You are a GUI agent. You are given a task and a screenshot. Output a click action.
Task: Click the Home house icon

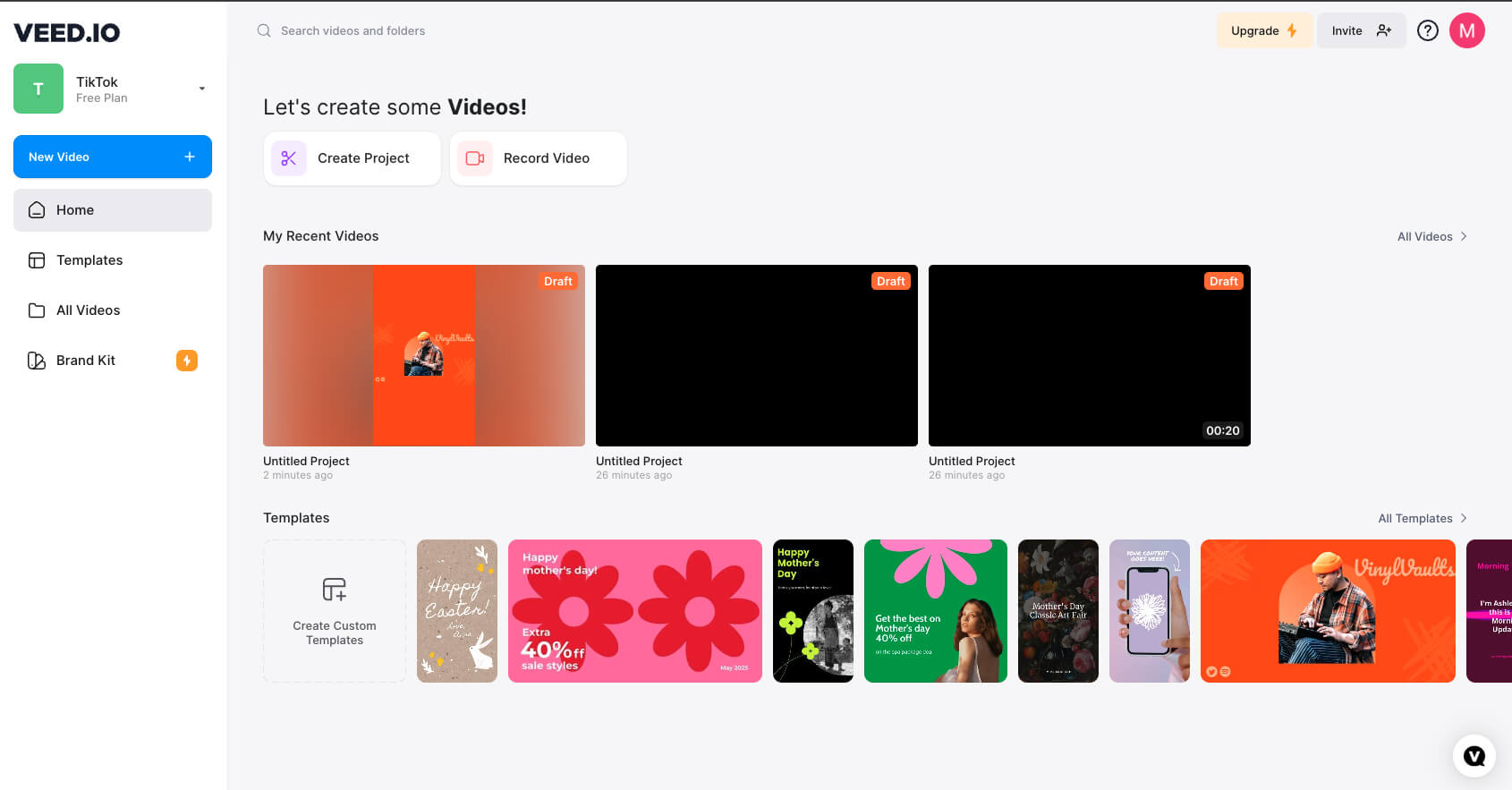click(x=37, y=210)
